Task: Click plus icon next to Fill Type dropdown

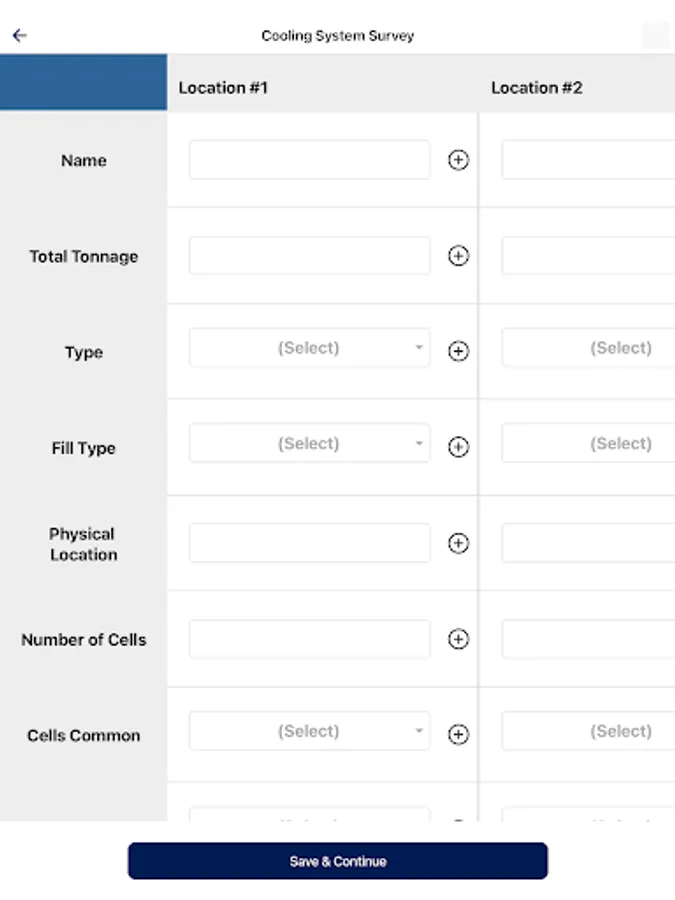Action: [x=458, y=447]
